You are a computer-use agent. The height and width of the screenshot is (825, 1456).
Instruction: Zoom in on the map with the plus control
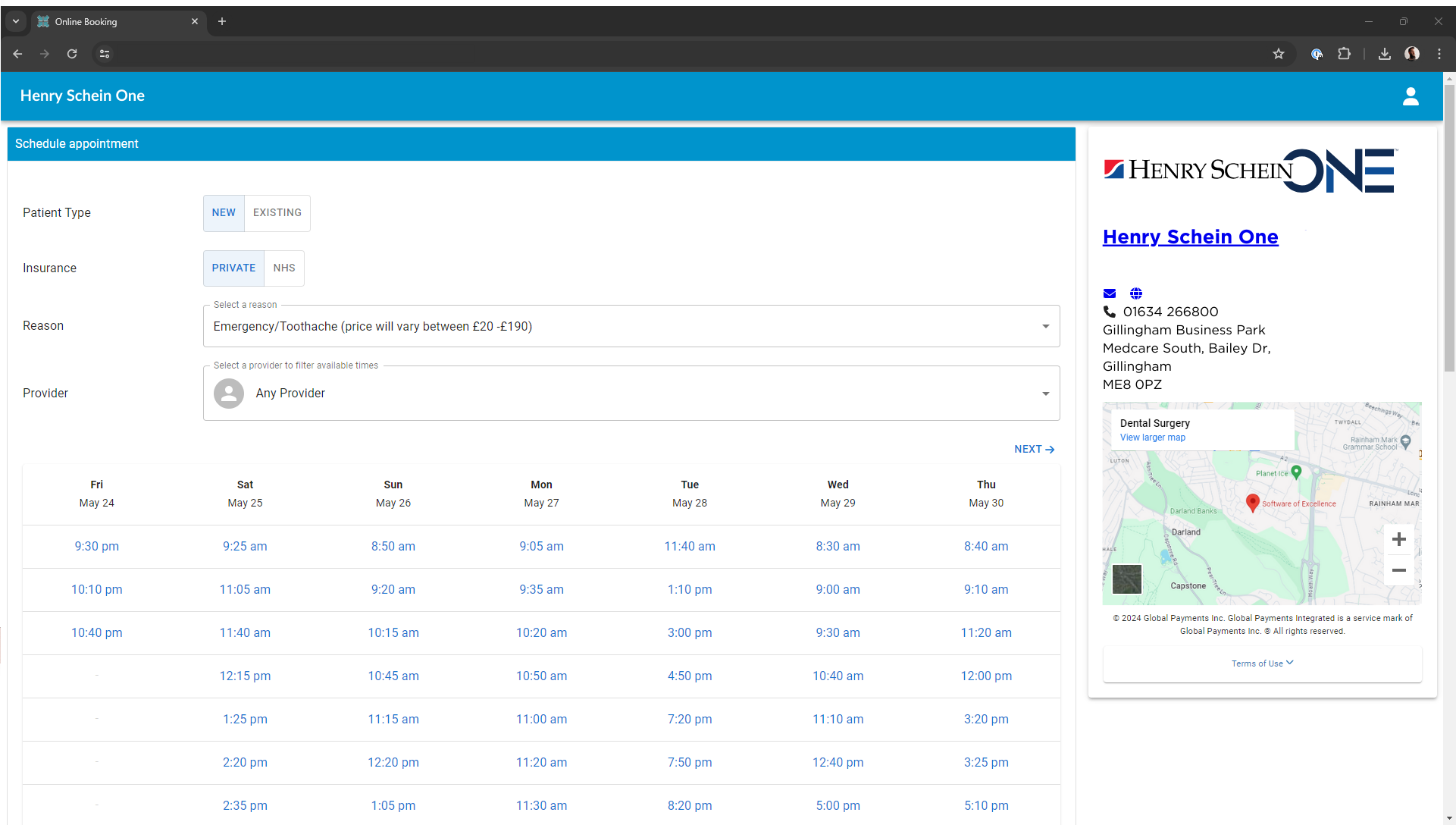1398,539
